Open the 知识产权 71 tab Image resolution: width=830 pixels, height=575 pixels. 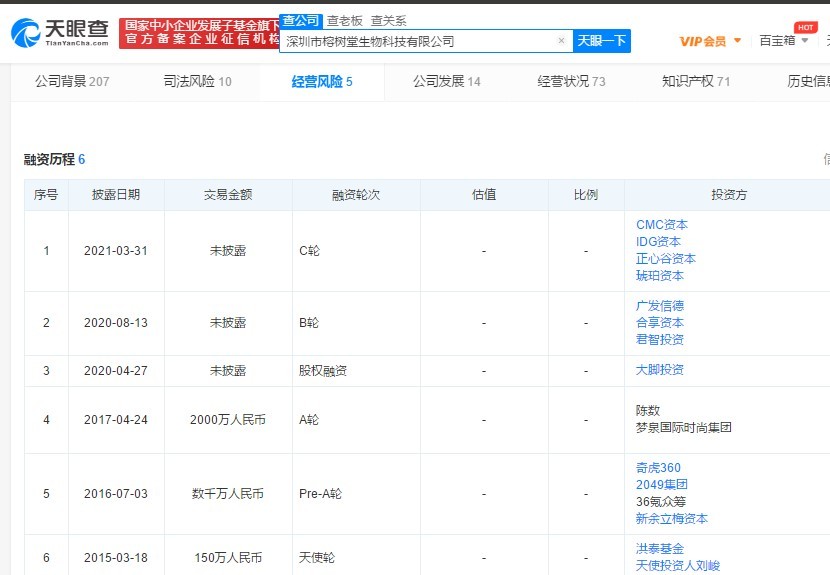(x=696, y=82)
